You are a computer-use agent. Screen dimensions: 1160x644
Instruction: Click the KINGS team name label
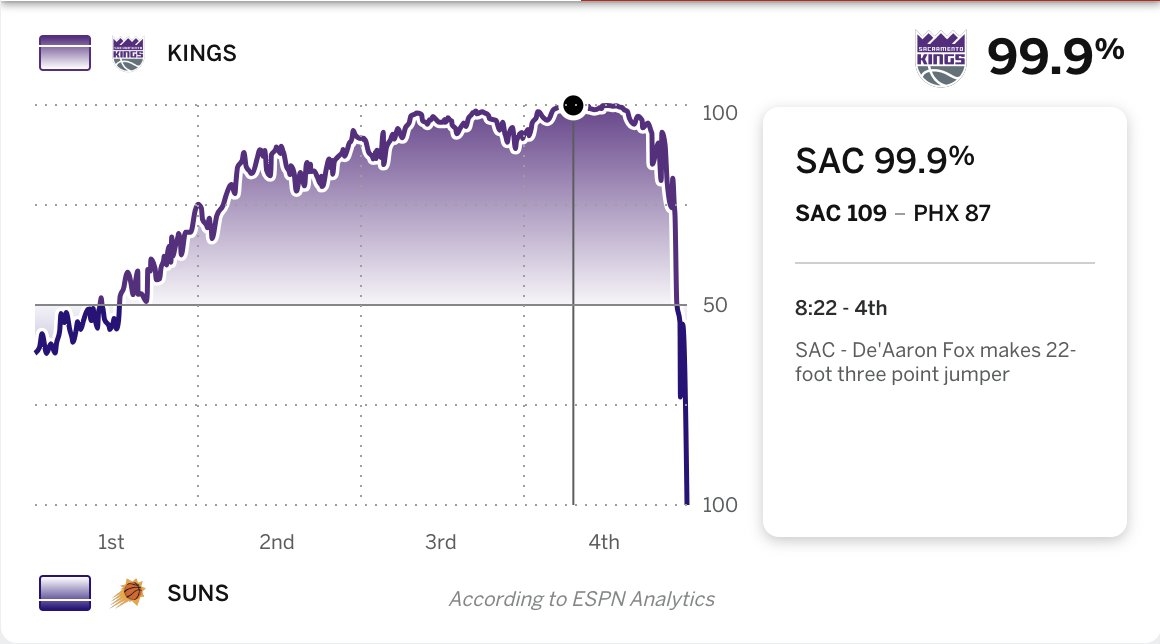coord(202,53)
